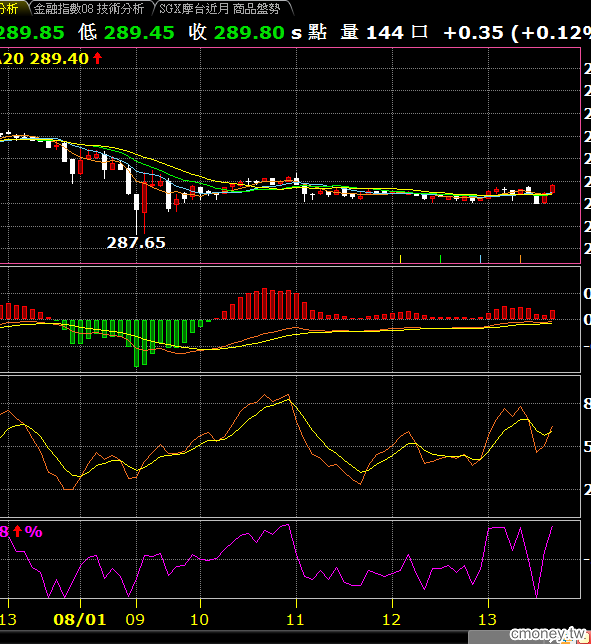Click the red up arrow in bottom indicator label
591x644 pixels.
pyautogui.click(x=17, y=531)
